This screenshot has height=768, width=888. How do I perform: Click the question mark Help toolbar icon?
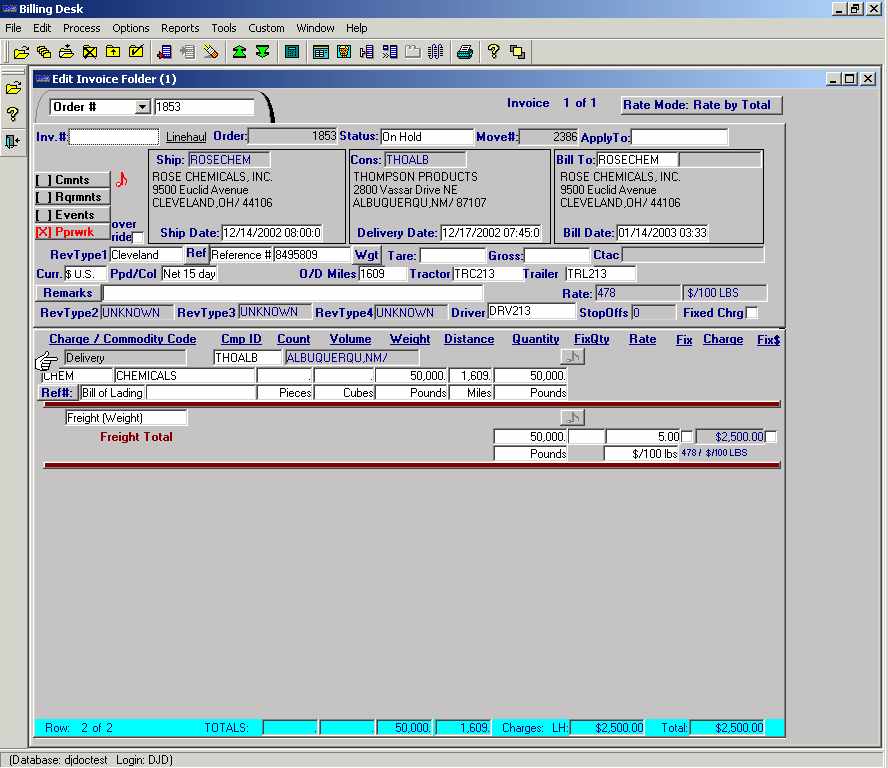(x=494, y=51)
